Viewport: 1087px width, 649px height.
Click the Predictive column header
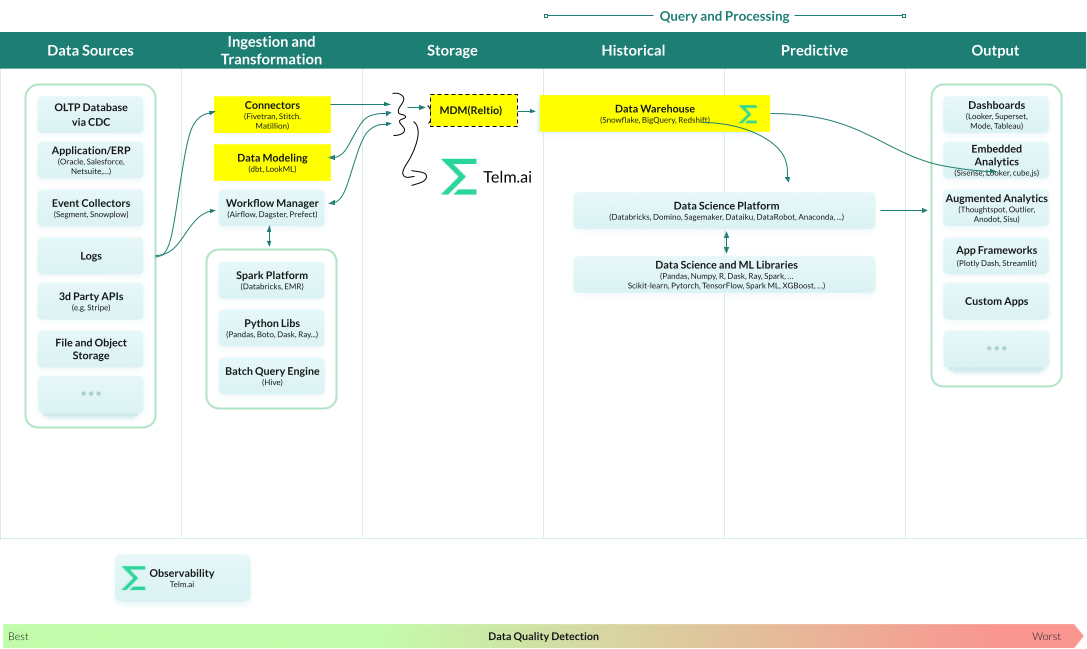[x=814, y=51]
